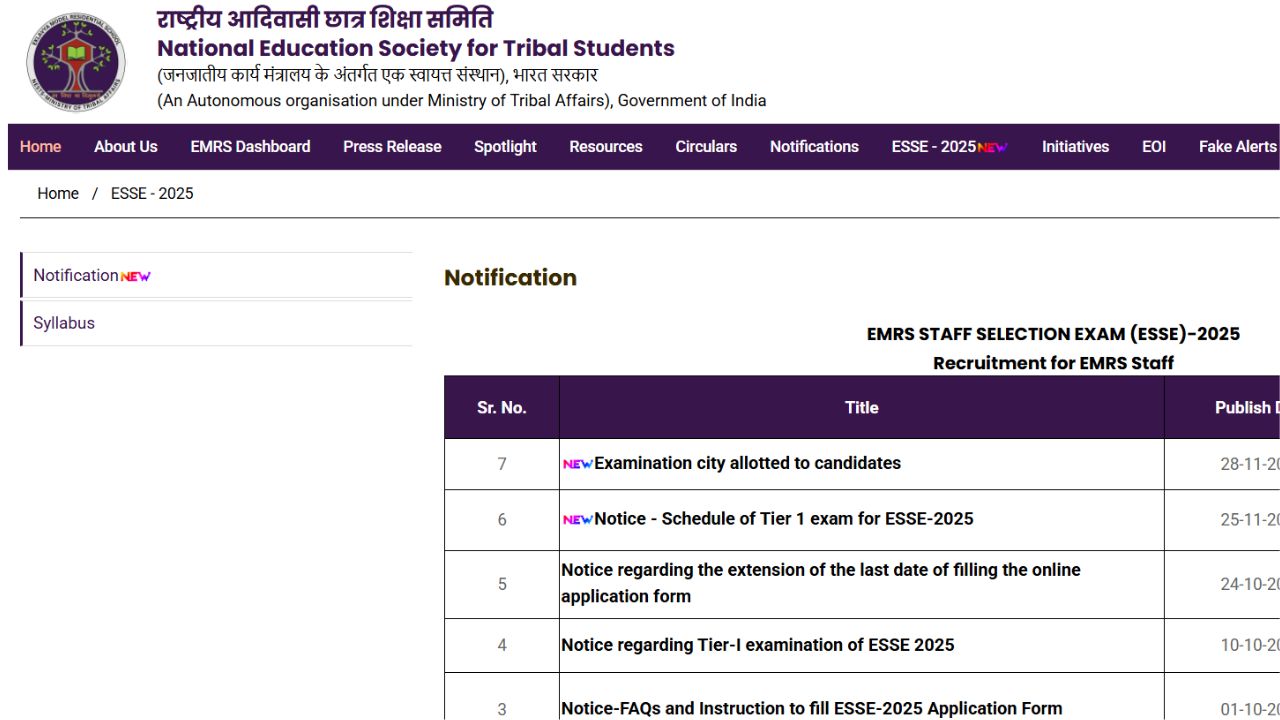The width and height of the screenshot is (1280, 720).
Task: Click the NEW badge beside Notification sidebar item
Action: (136, 275)
